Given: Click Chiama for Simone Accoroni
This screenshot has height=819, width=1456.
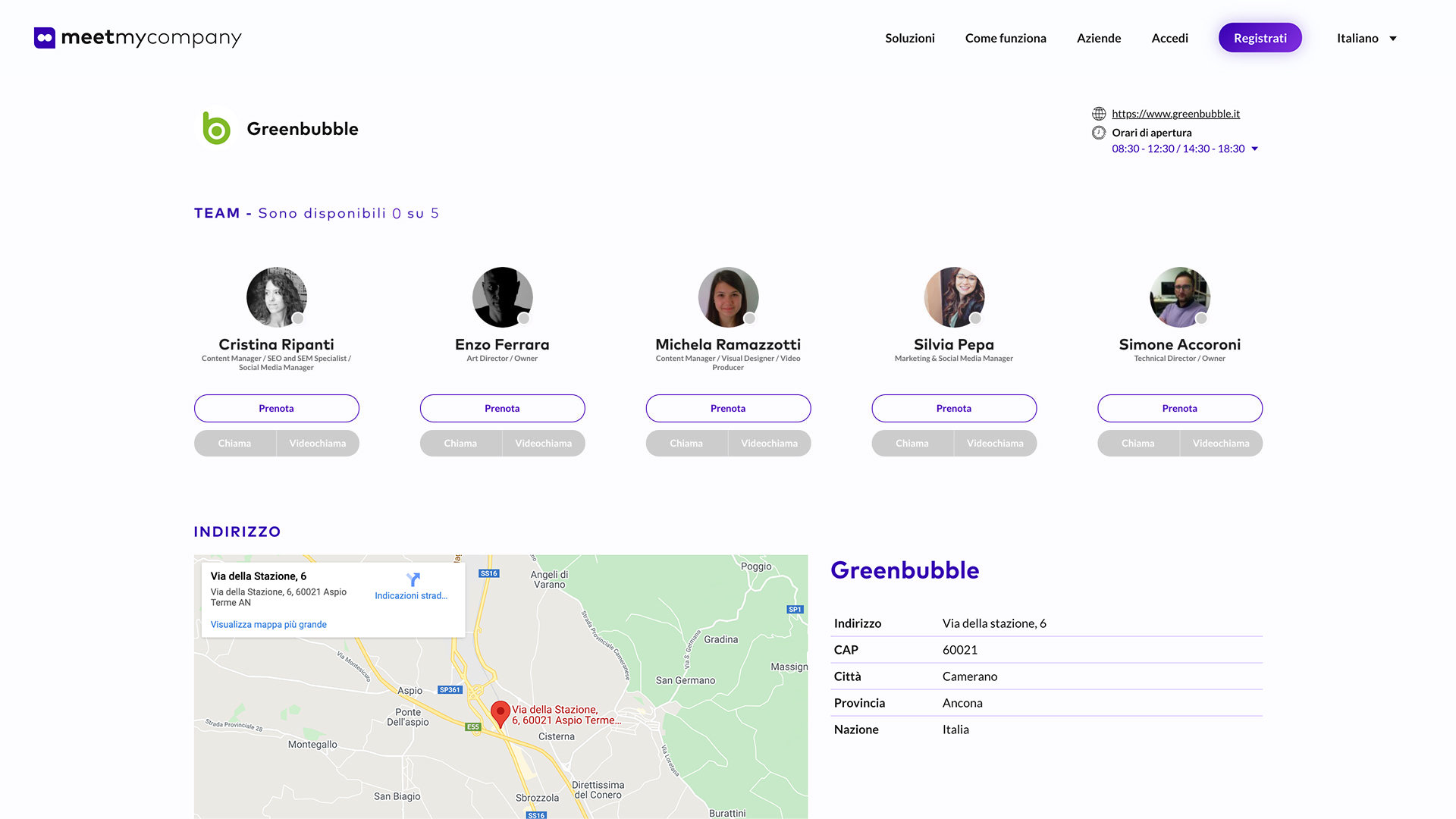Looking at the screenshot, I should 1139,444.
